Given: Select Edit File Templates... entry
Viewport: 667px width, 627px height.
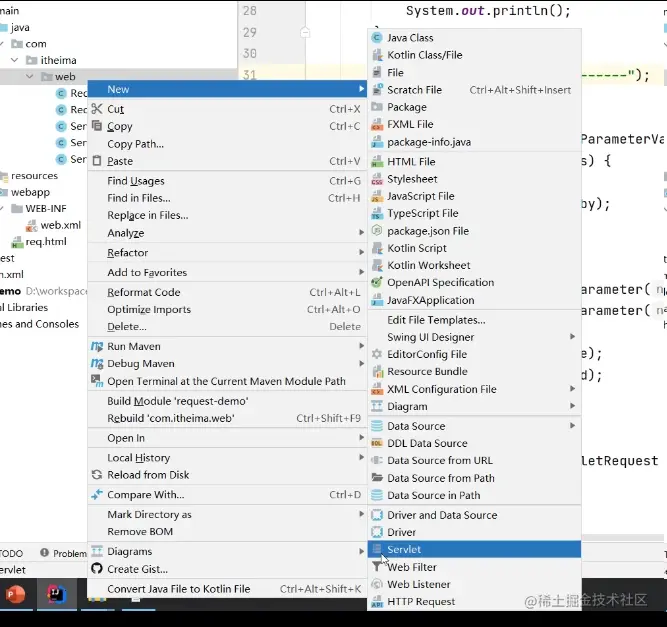Looking at the screenshot, I should tap(474, 320).
